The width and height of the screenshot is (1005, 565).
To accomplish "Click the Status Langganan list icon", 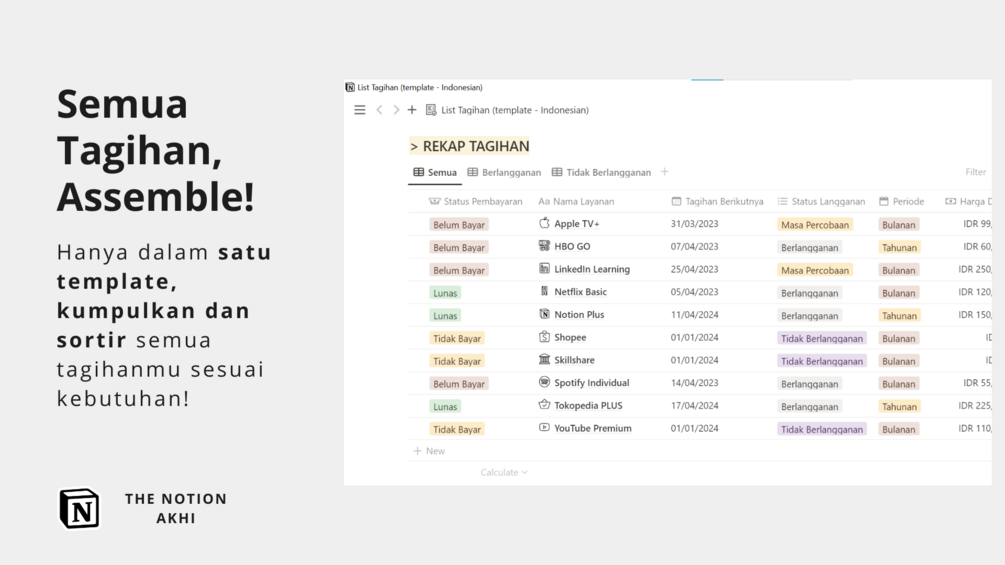I will [783, 201].
